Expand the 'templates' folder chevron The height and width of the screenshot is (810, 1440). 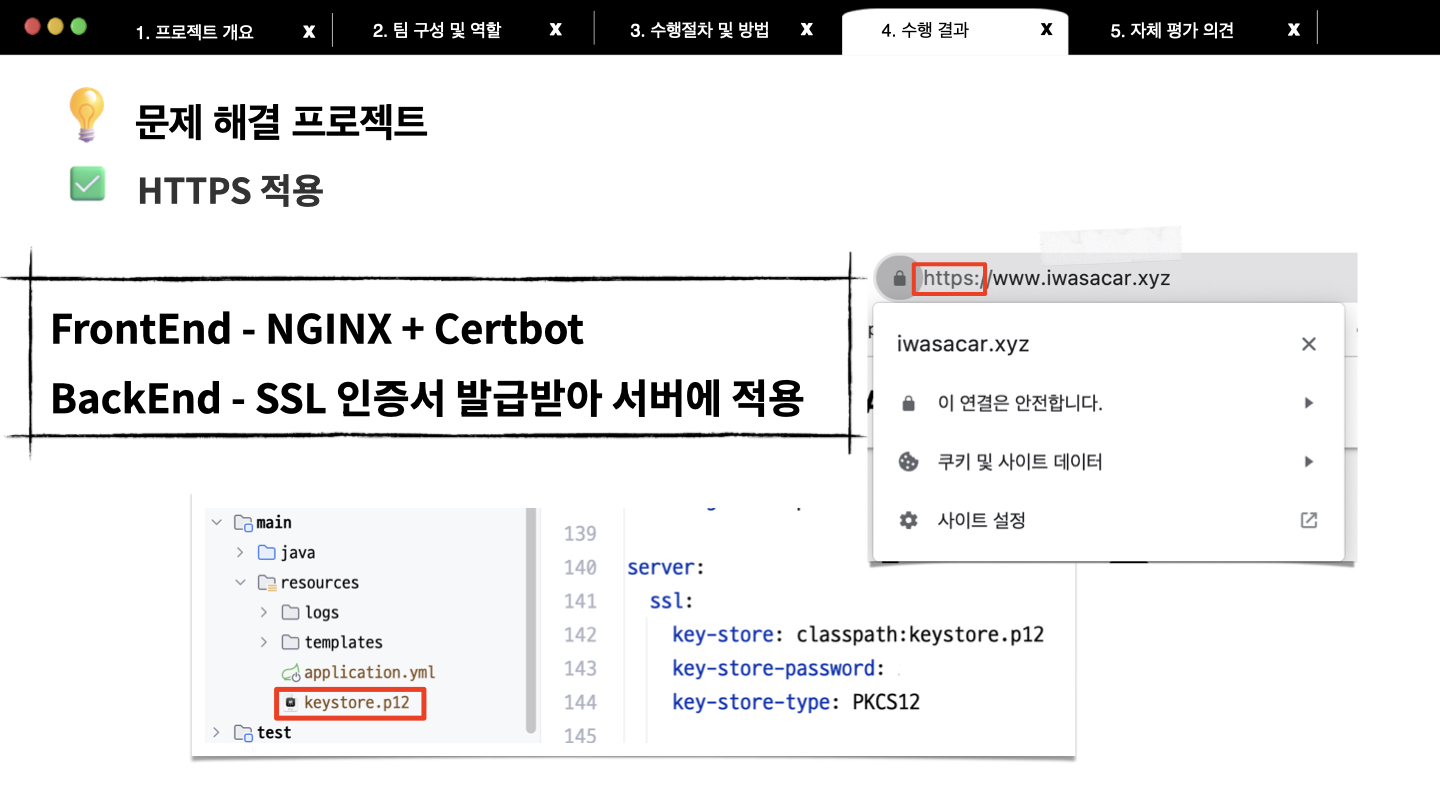tap(264, 642)
